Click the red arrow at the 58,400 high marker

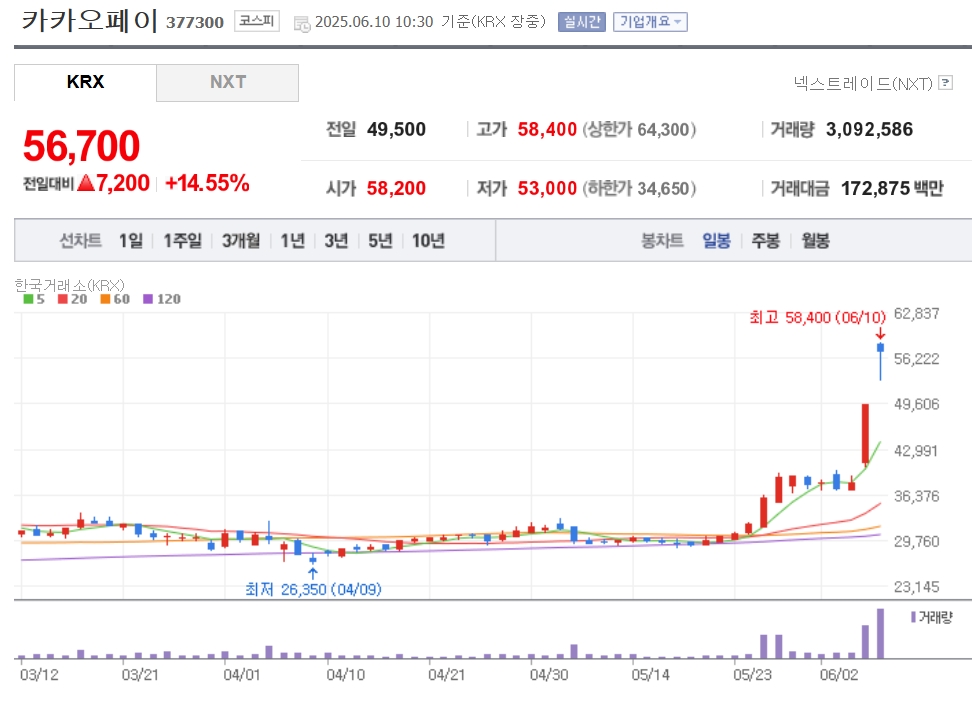880,333
